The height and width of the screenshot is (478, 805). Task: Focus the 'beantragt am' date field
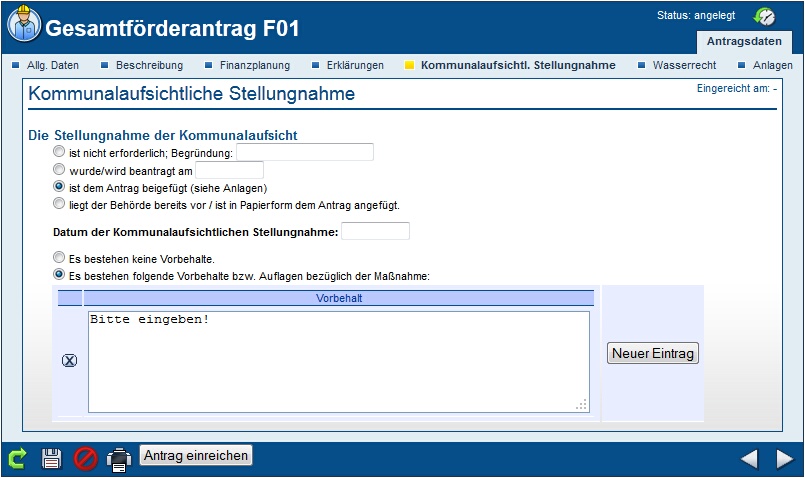point(229,170)
